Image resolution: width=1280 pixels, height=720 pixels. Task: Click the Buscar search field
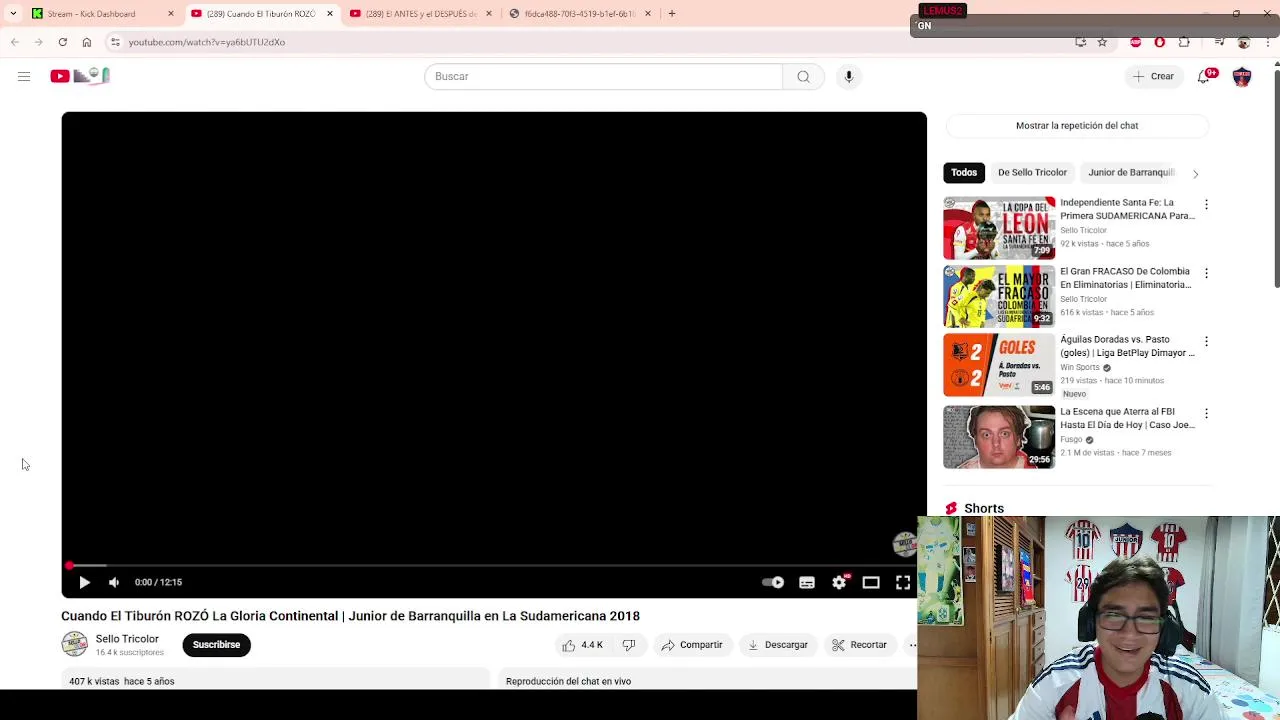603,76
